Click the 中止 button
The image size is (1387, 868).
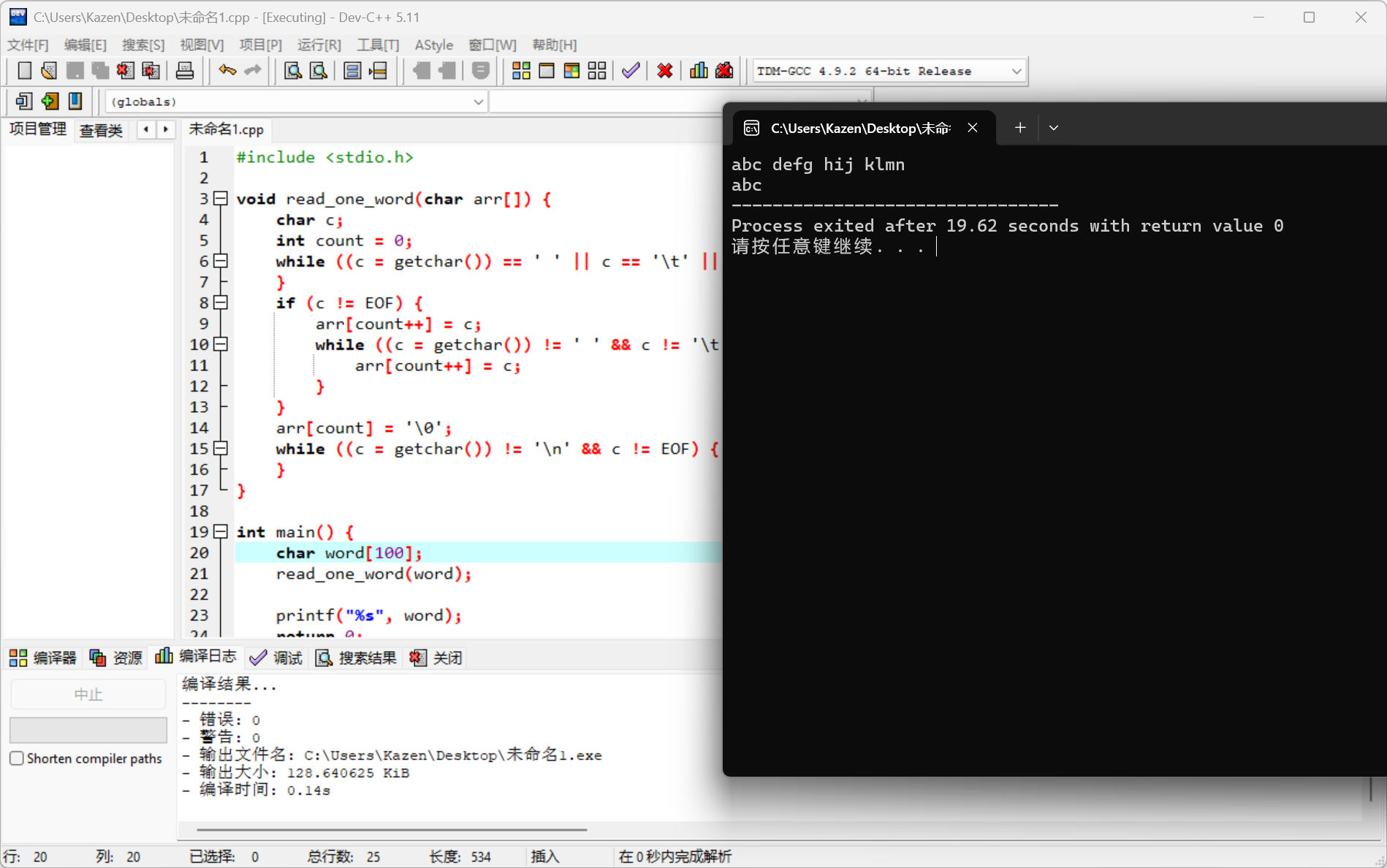click(x=88, y=694)
